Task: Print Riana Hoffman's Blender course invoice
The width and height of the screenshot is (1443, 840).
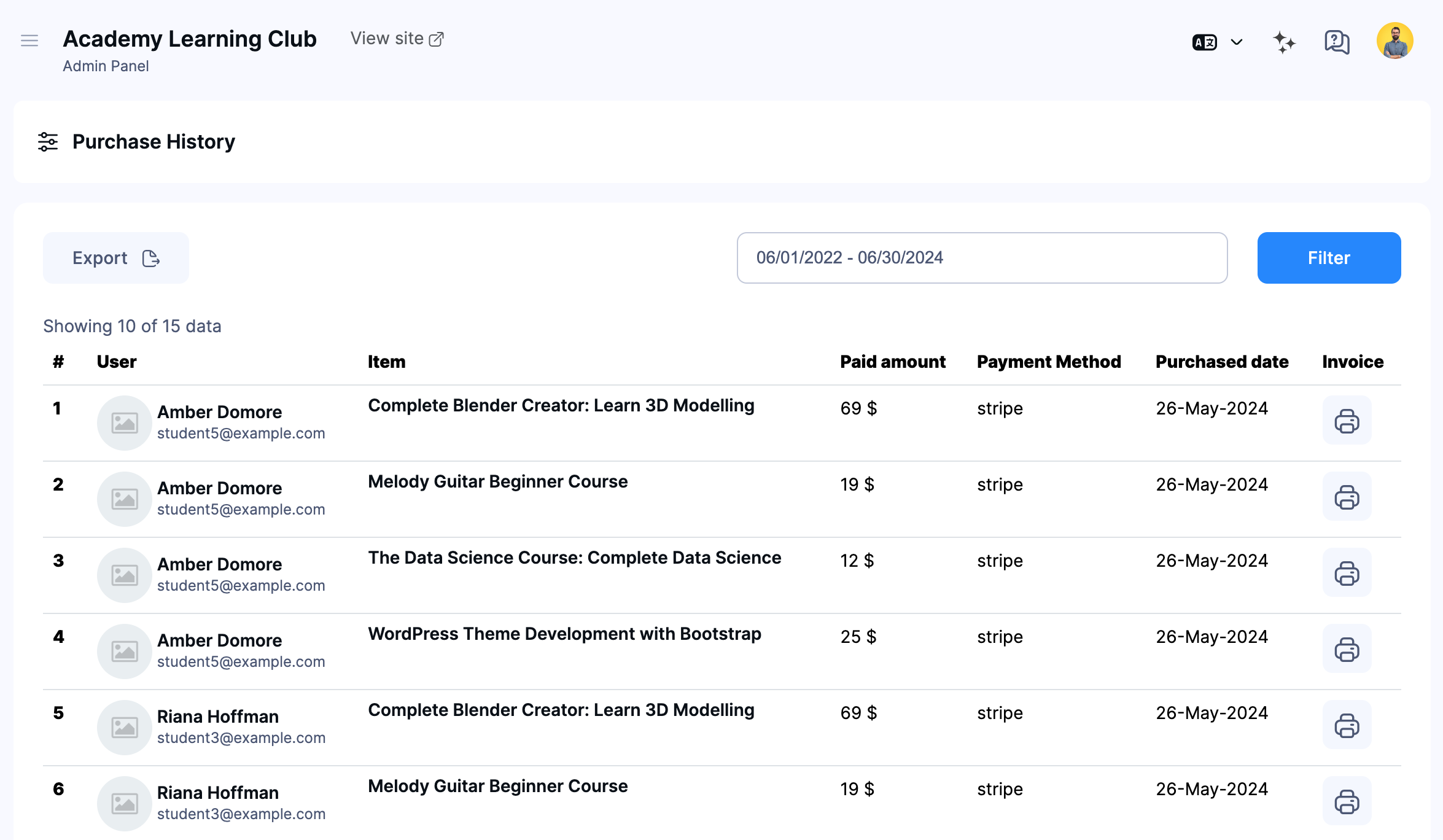Action: 1346,725
